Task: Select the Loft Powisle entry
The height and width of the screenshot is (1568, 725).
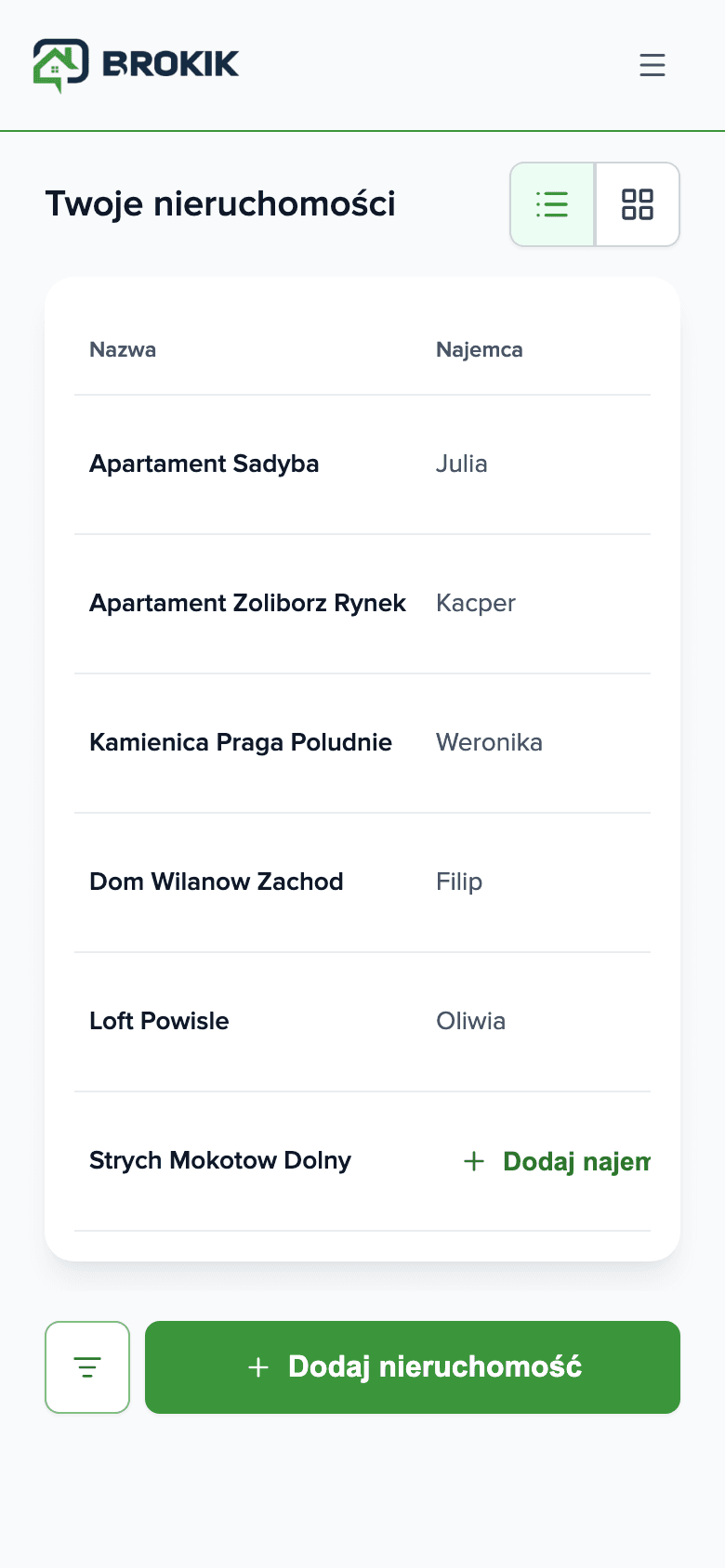Action: coord(159,1021)
